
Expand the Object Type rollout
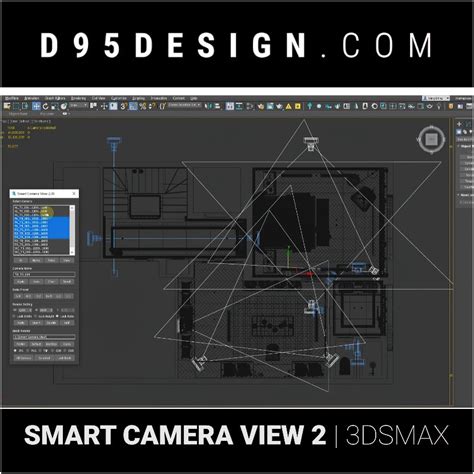(x=465, y=146)
